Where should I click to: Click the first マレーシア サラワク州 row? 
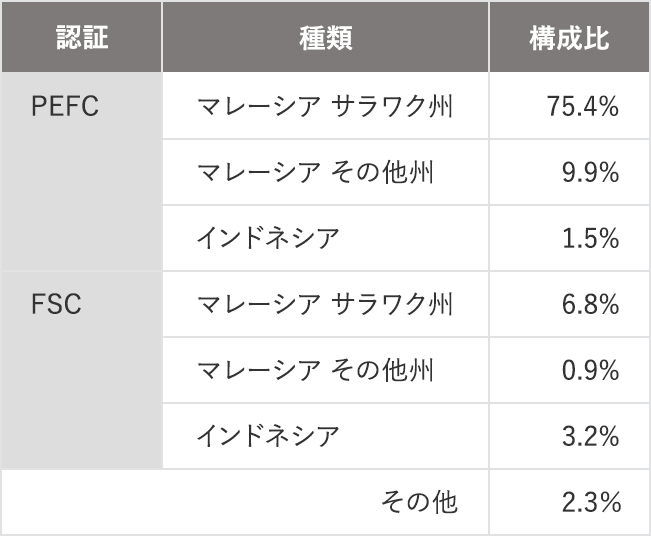[x=326, y=106]
